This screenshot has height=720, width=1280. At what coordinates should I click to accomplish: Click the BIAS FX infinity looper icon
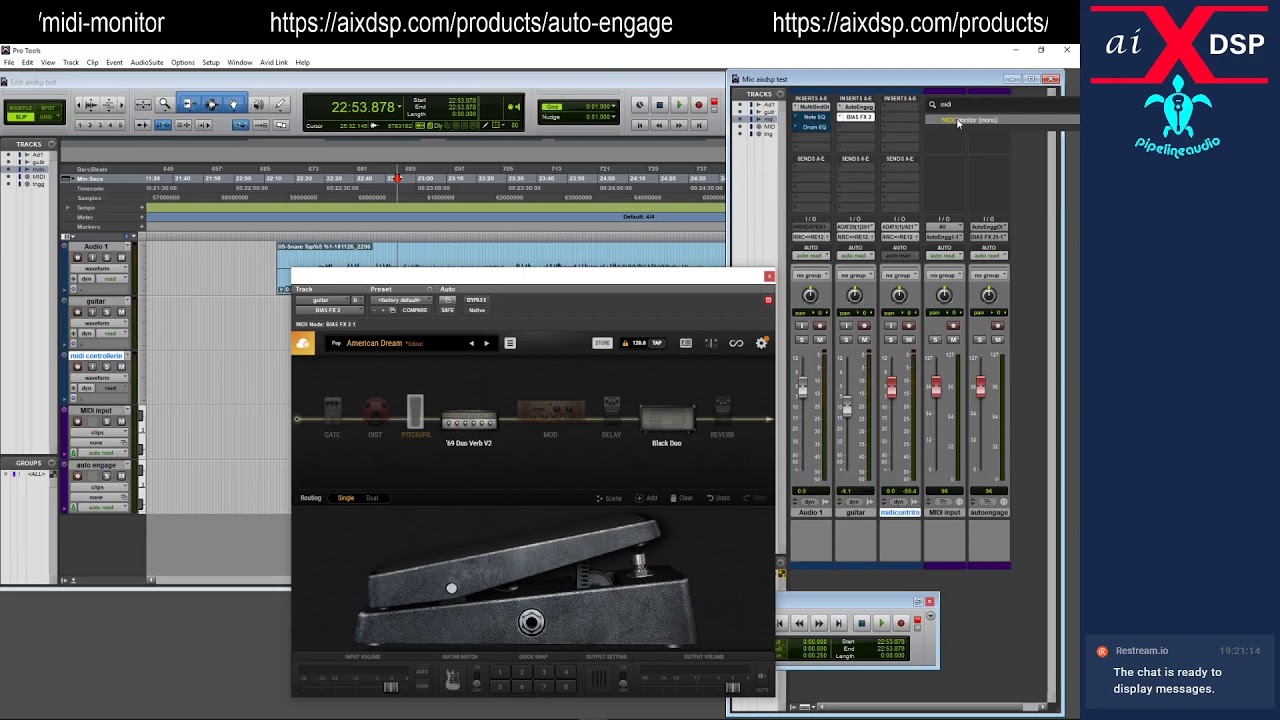(x=736, y=343)
